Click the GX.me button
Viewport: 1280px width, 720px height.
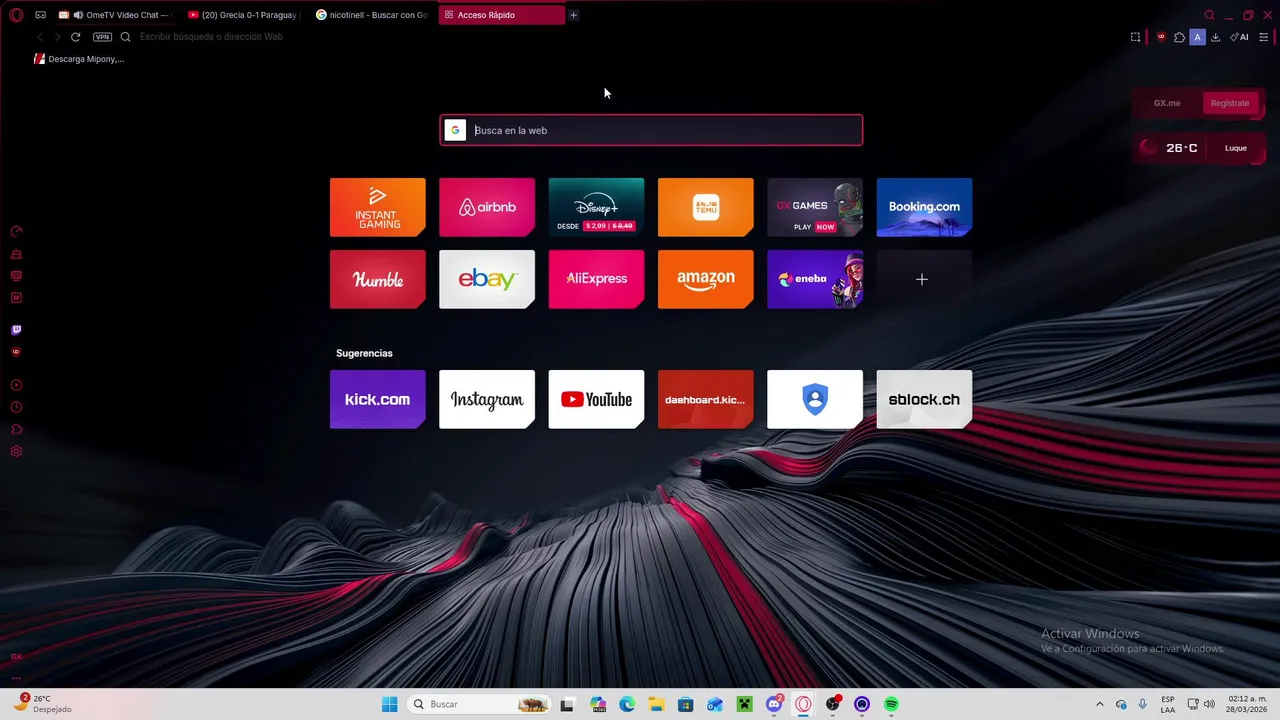coord(1167,103)
